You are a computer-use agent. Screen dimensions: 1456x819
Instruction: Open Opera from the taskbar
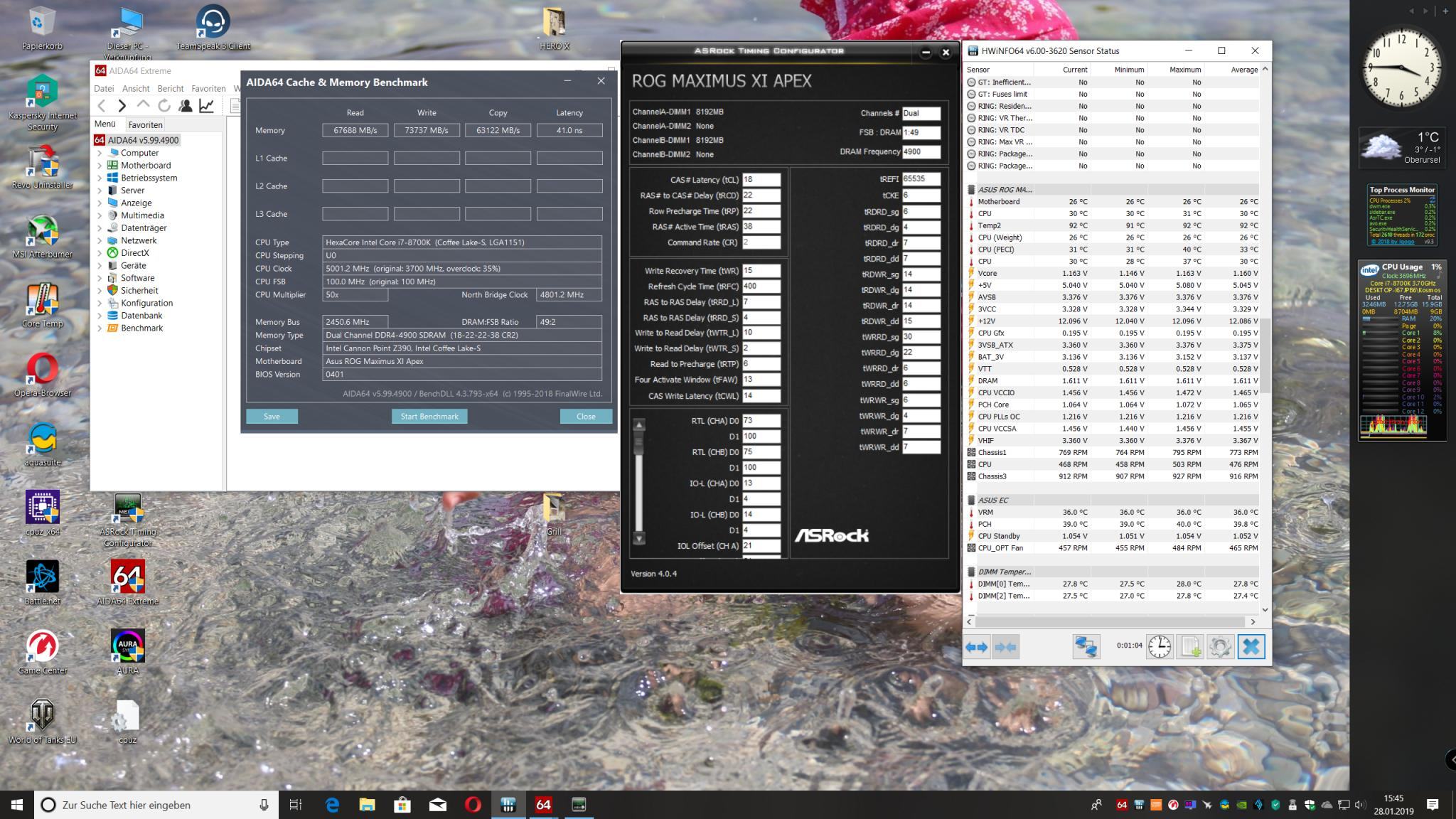(473, 805)
